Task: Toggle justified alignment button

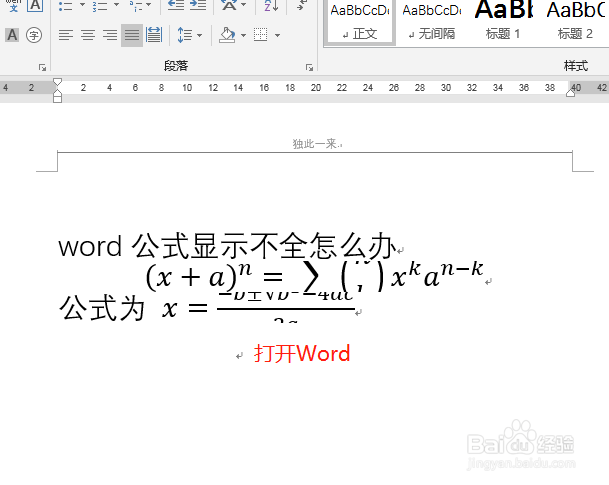Action: [x=132, y=35]
